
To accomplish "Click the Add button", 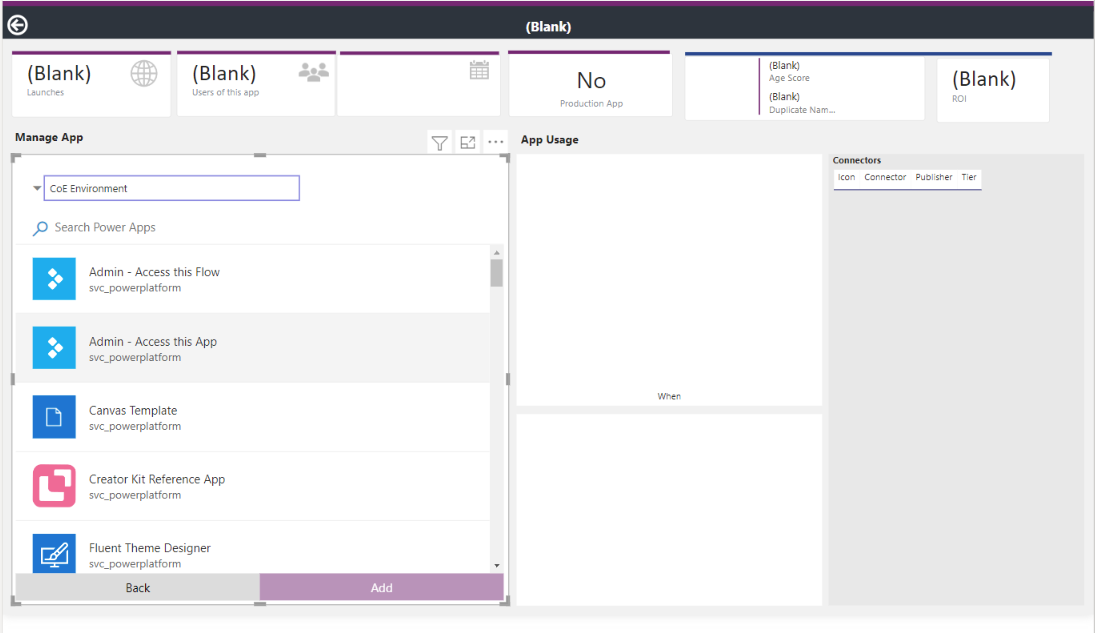I will click(x=381, y=587).
